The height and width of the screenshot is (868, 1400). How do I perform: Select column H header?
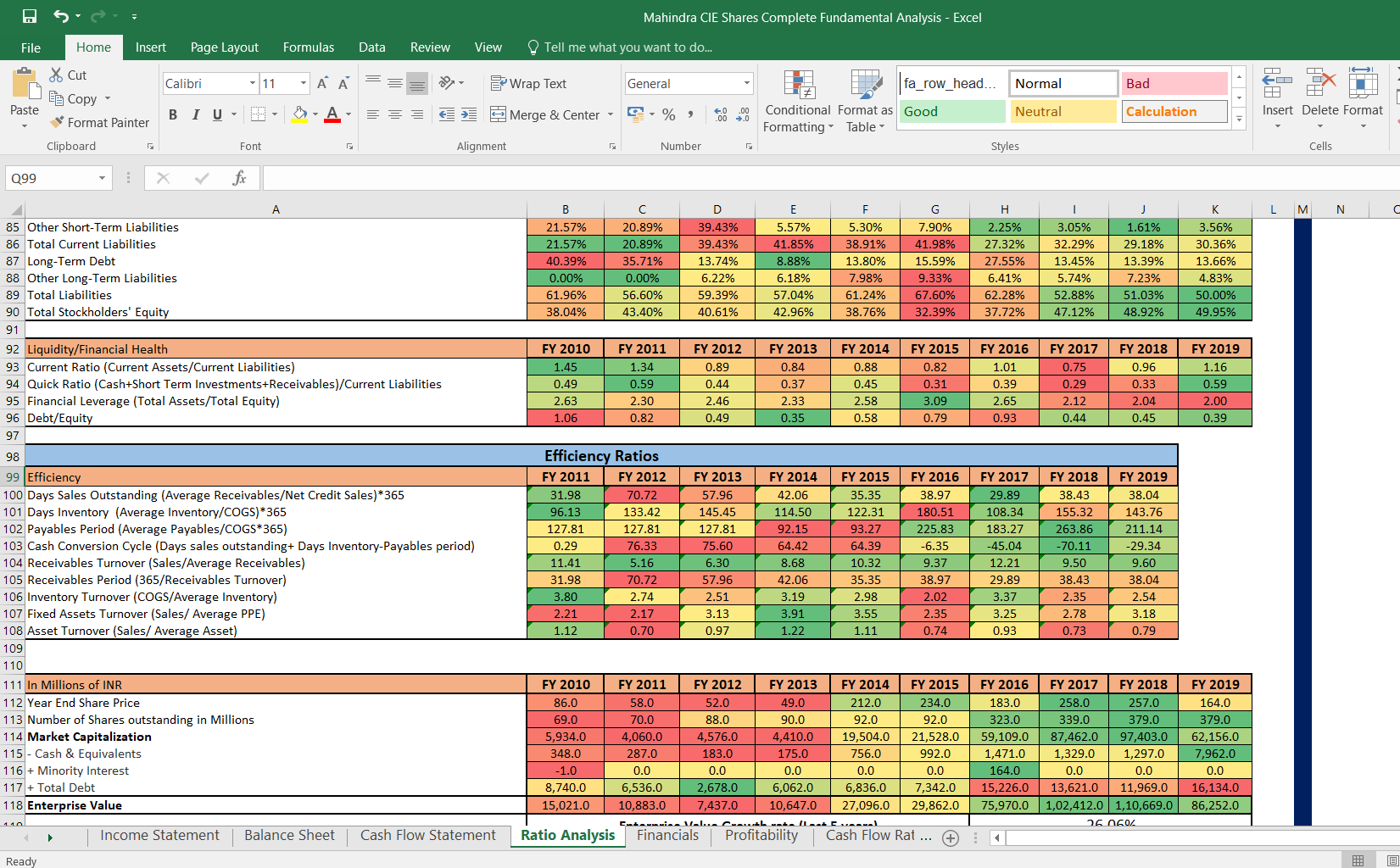tap(1004, 209)
